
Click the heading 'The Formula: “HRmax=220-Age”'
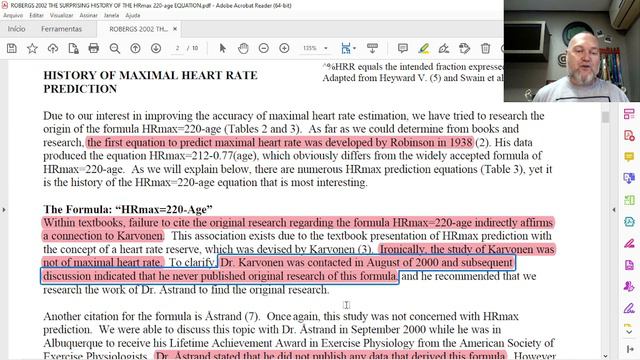click(x=128, y=209)
